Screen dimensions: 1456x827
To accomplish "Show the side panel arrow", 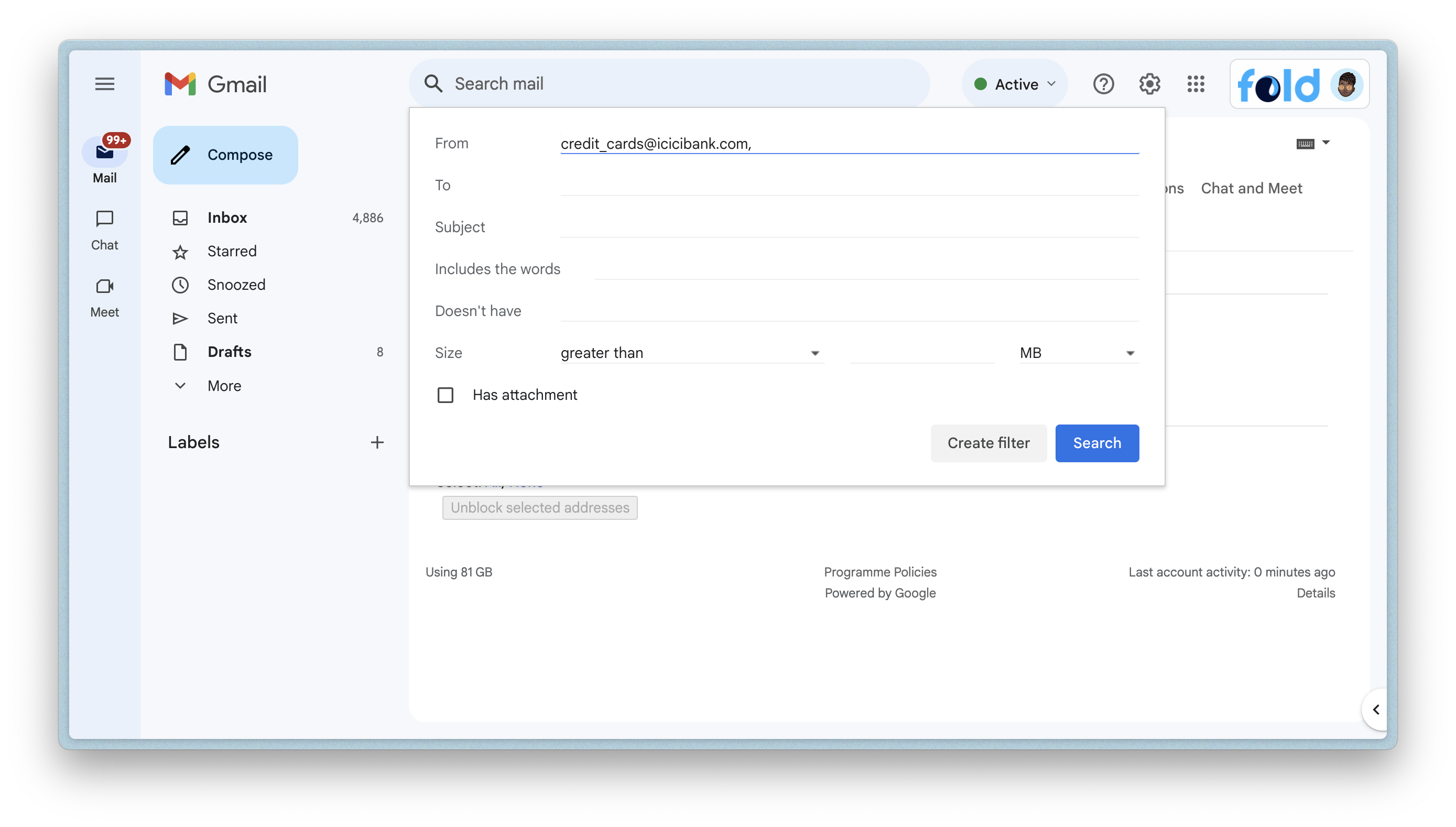I will 1375,710.
